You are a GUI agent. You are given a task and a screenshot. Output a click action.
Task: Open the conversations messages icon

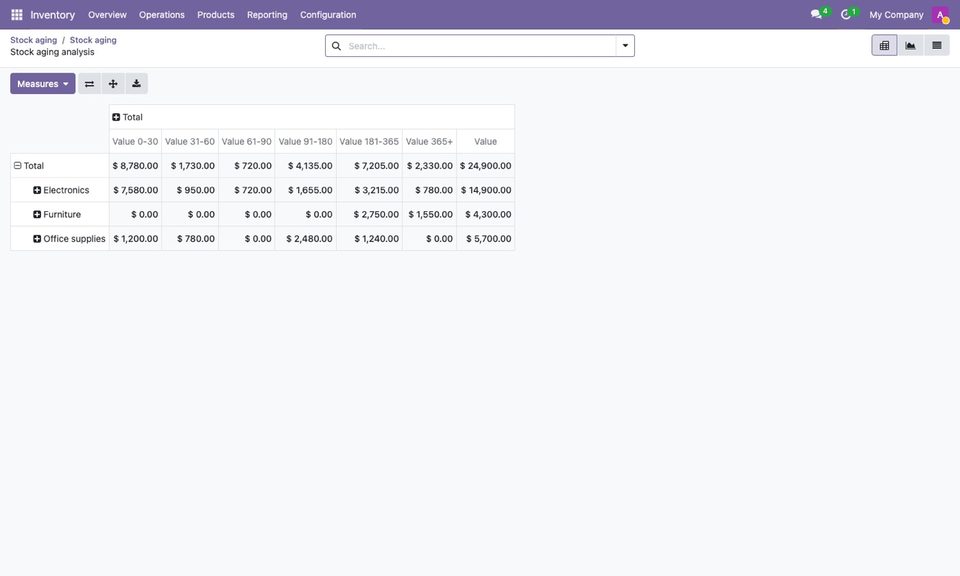816,14
